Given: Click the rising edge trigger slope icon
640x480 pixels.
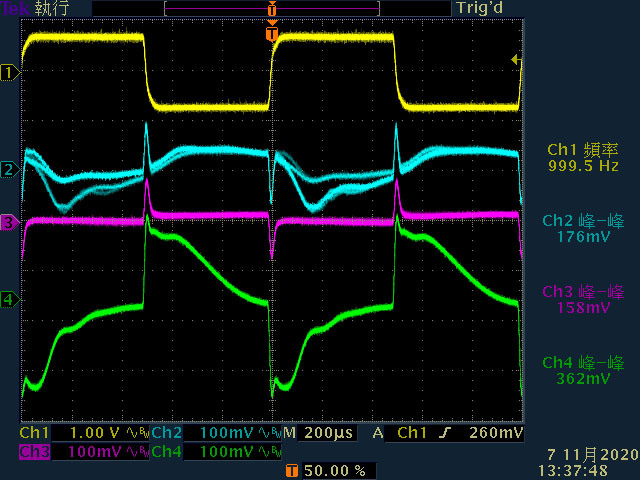Looking at the screenshot, I should (x=445, y=433).
